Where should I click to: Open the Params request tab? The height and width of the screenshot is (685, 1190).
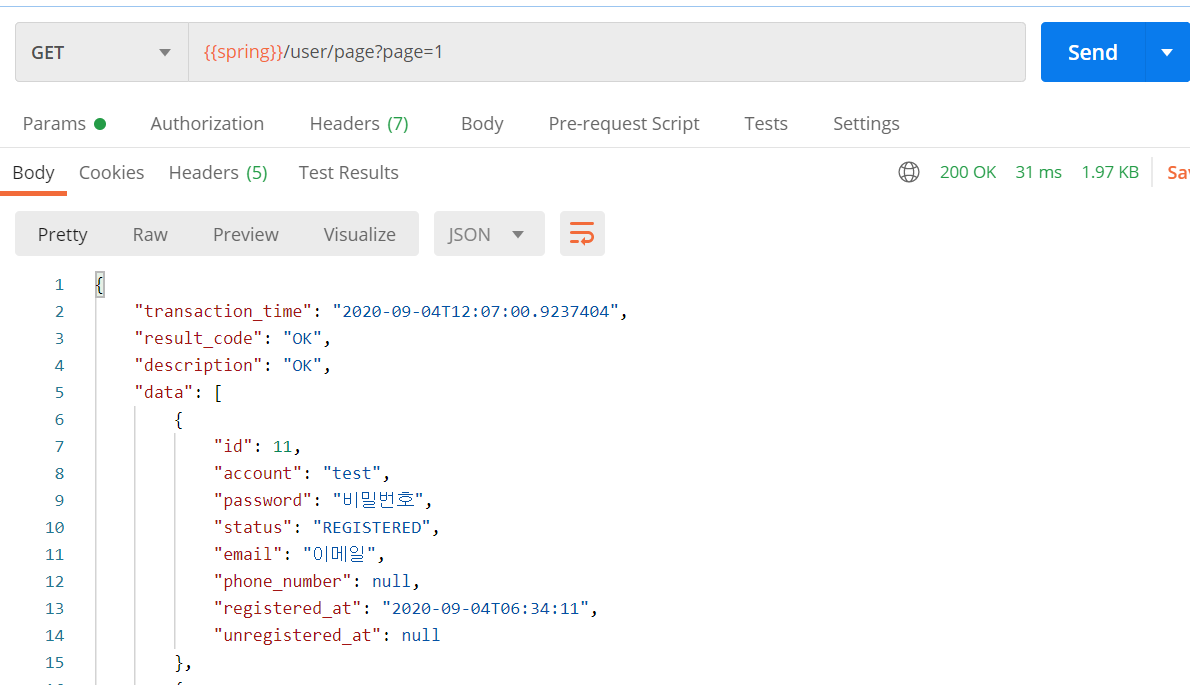pyautogui.click(x=64, y=124)
